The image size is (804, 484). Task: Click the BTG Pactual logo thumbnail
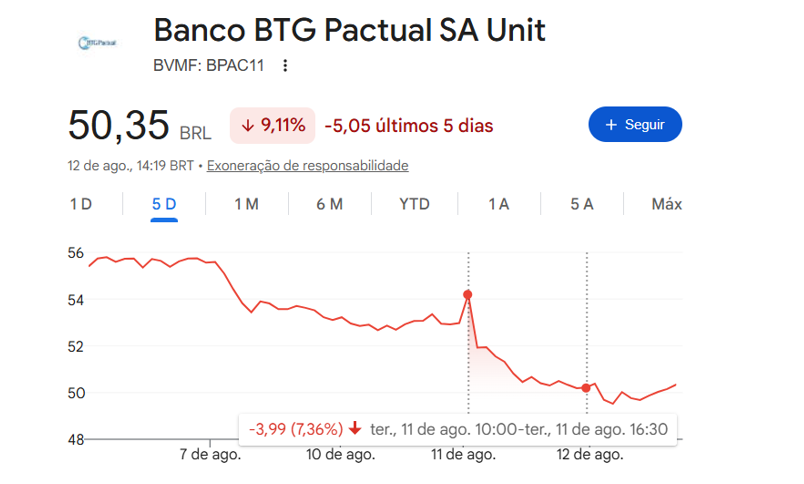(97, 43)
